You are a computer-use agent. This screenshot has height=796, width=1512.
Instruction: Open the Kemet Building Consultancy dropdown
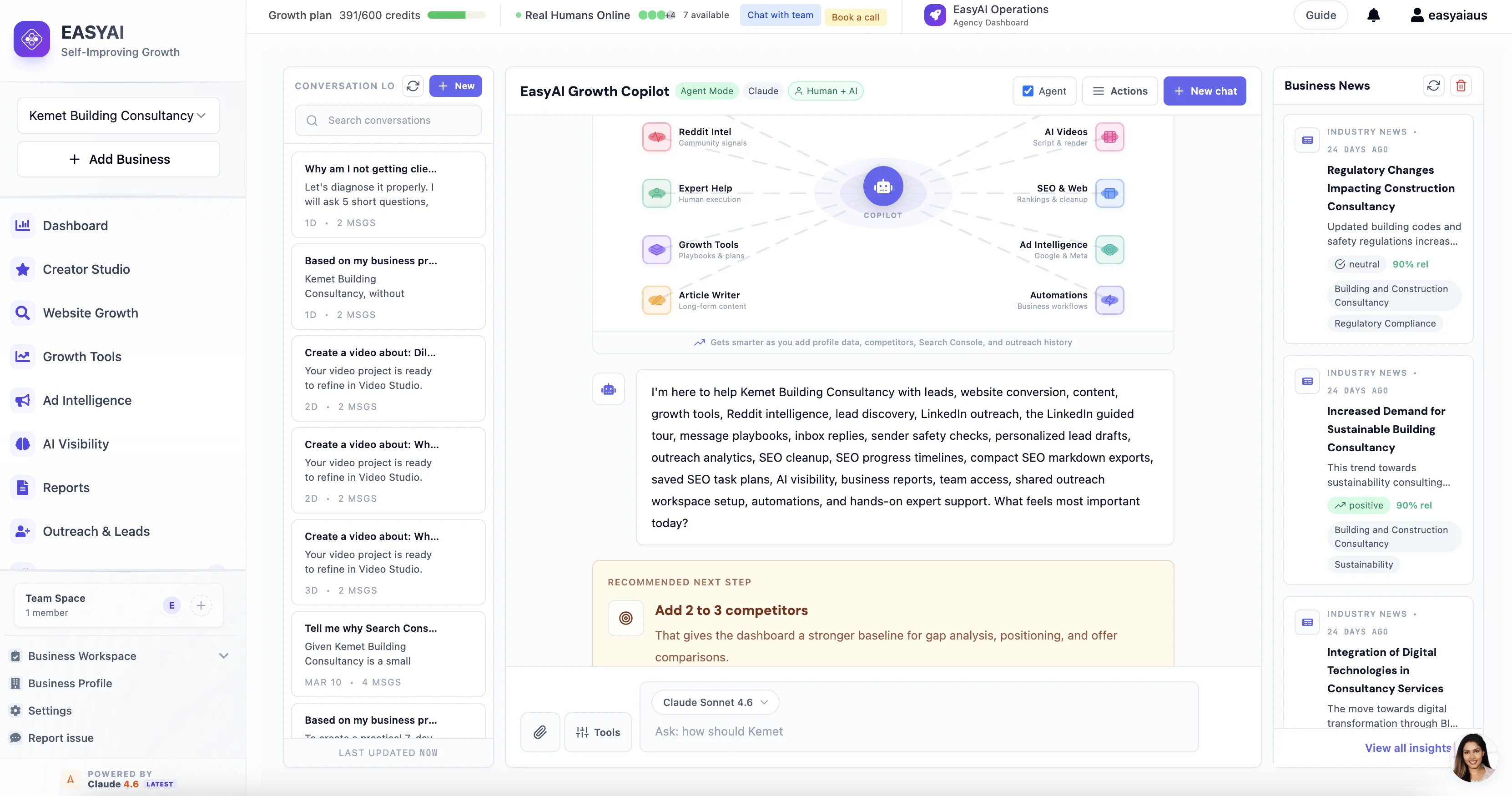point(118,116)
